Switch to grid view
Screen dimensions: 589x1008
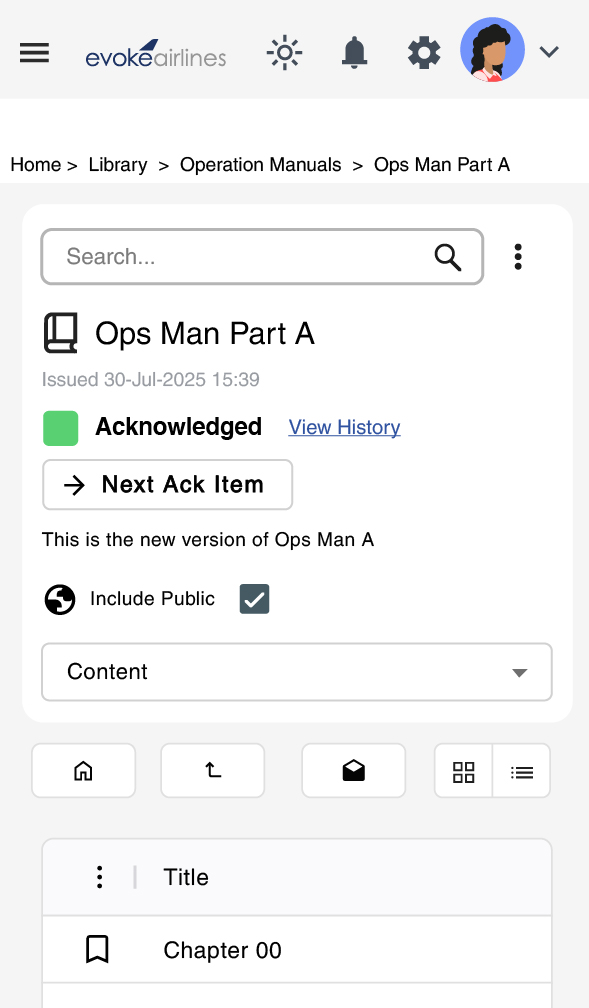coord(464,771)
